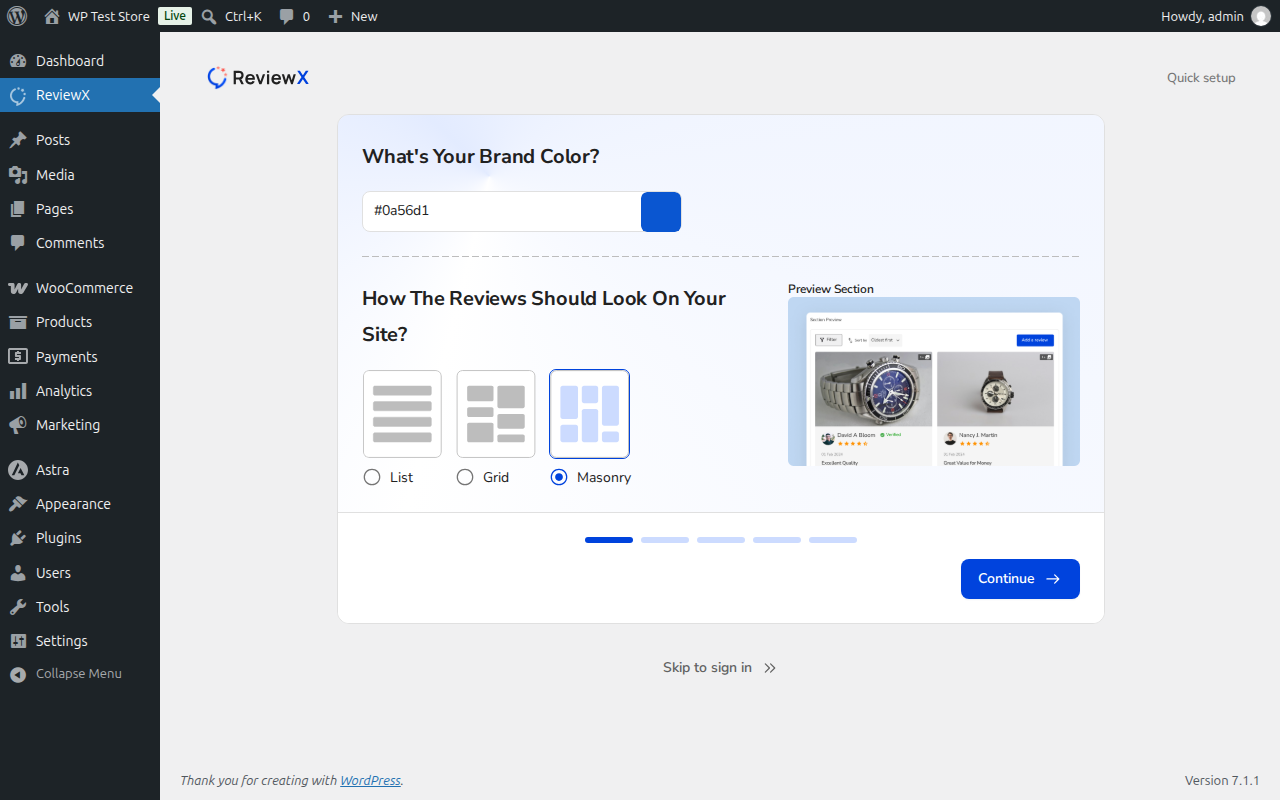Image resolution: width=1280 pixels, height=800 pixels.
Task: Open the Plugins menu item
Action: (80, 538)
